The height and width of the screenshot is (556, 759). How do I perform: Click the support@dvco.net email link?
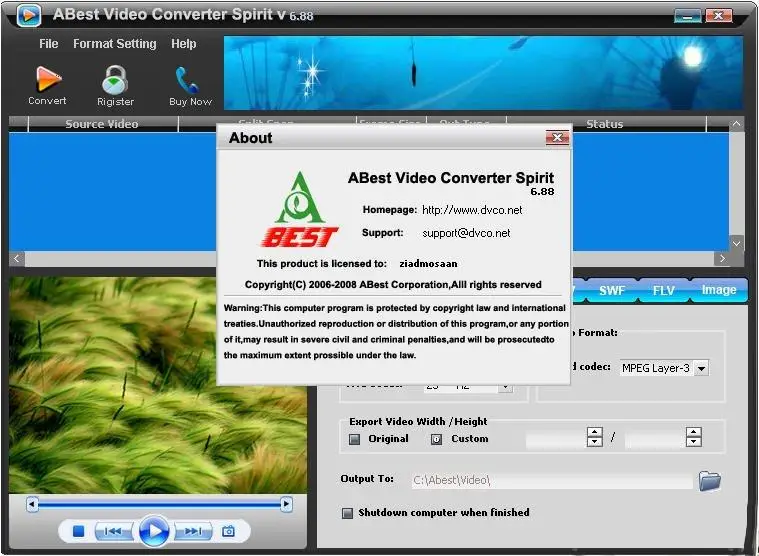[466, 233]
